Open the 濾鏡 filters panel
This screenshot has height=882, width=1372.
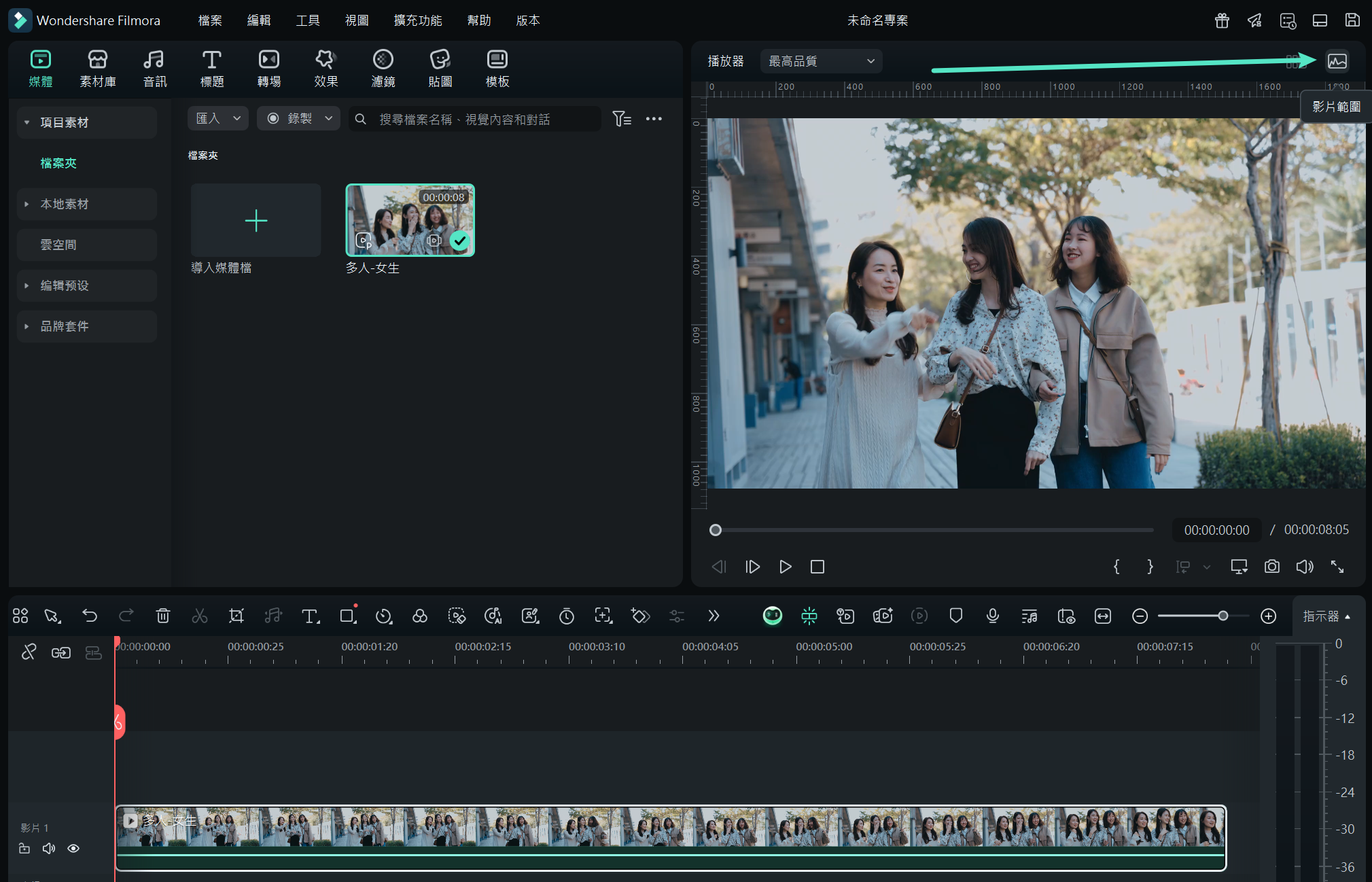[383, 68]
